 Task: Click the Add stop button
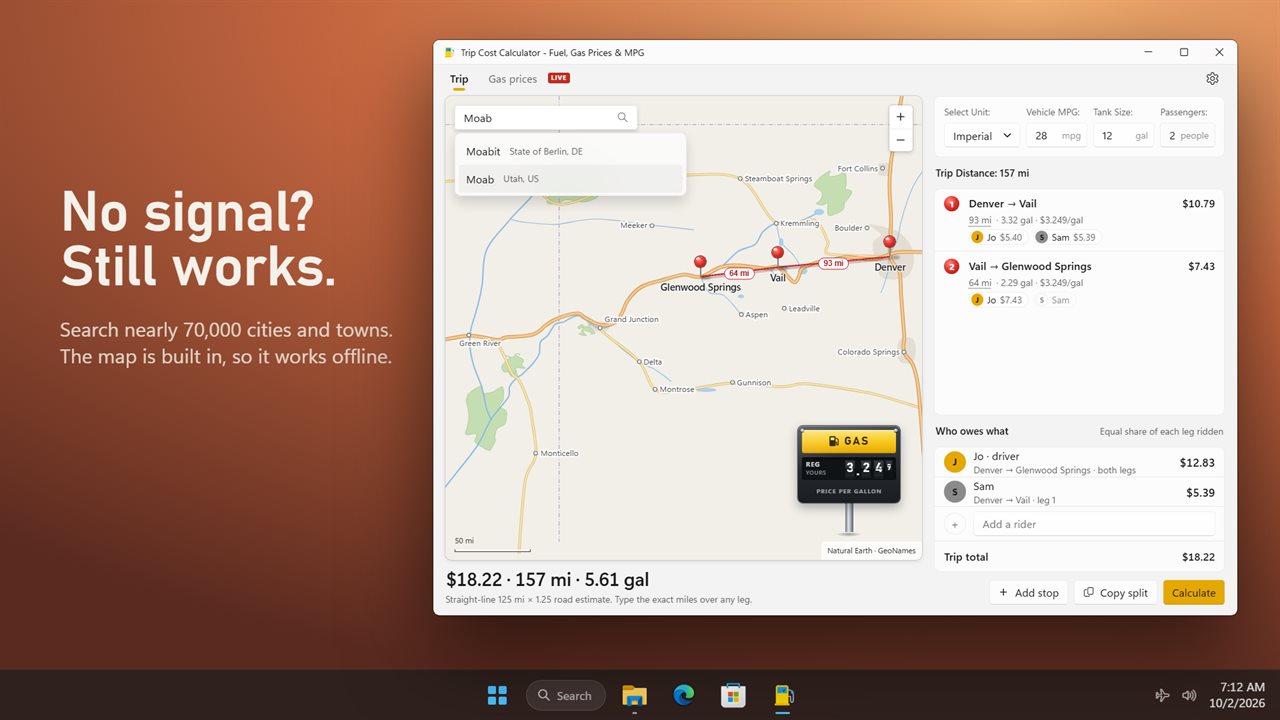(1029, 593)
